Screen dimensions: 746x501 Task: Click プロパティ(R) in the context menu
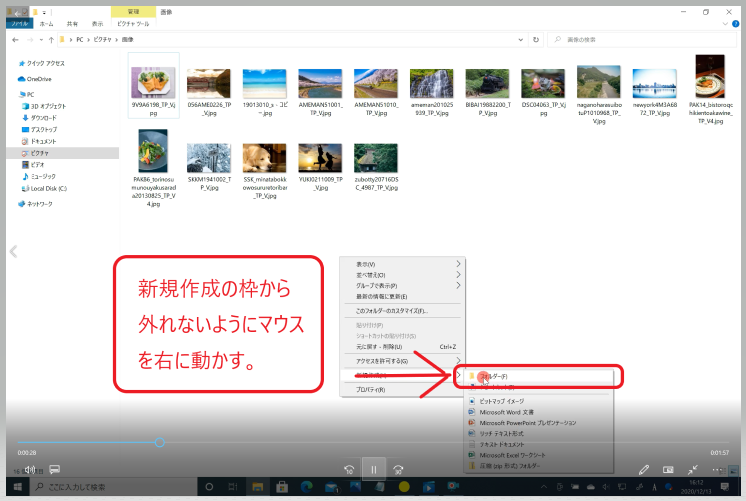[372, 389]
